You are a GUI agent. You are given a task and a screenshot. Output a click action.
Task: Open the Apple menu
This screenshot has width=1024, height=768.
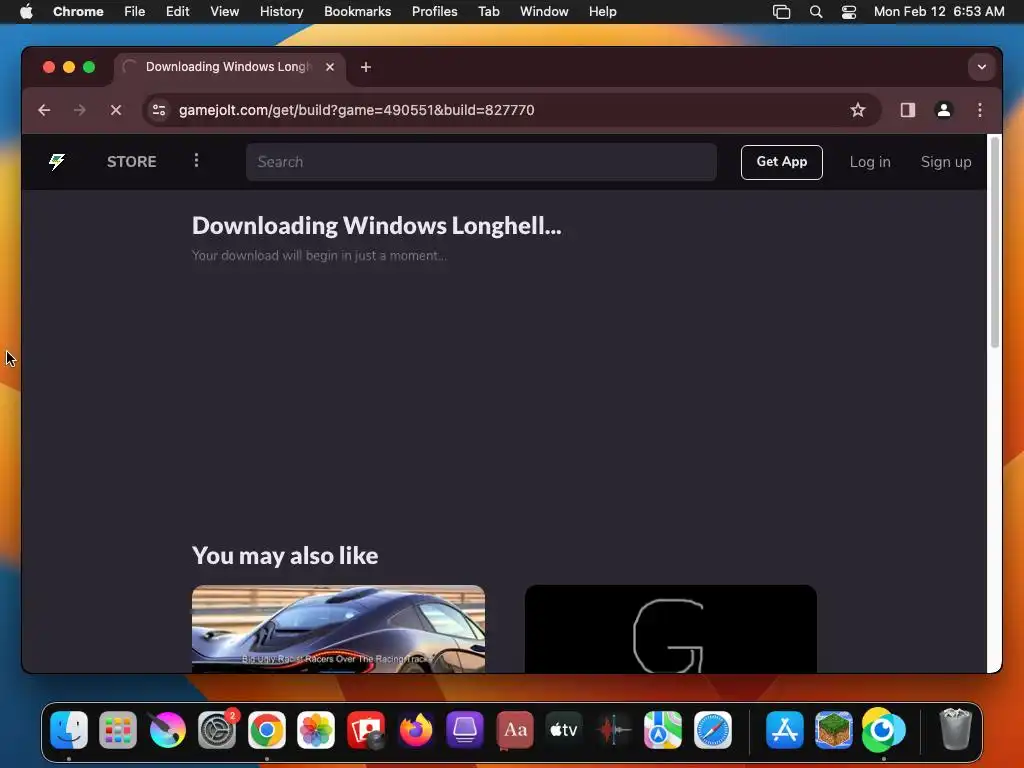(26, 12)
